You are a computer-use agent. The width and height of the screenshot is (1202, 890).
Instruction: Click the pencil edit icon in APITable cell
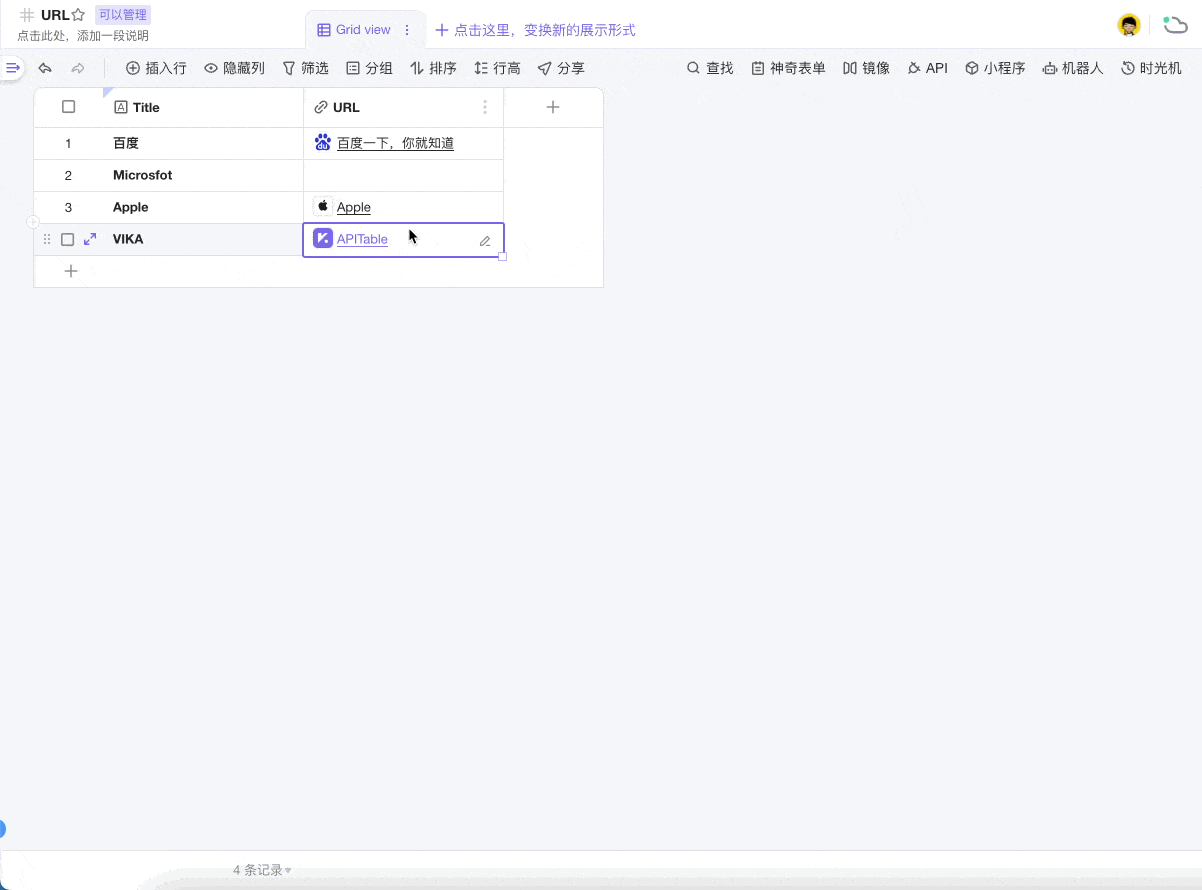(x=485, y=240)
